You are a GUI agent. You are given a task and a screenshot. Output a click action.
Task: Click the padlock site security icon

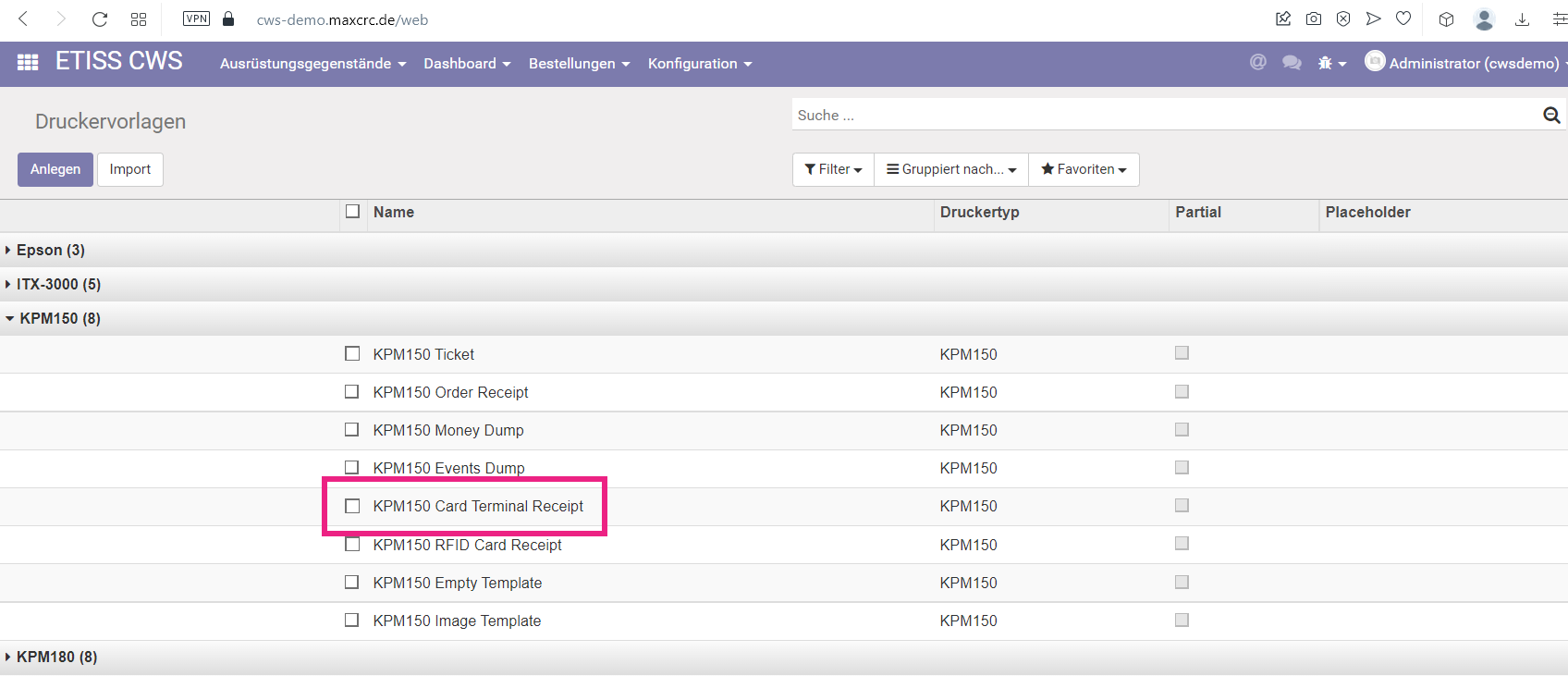point(228,18)
